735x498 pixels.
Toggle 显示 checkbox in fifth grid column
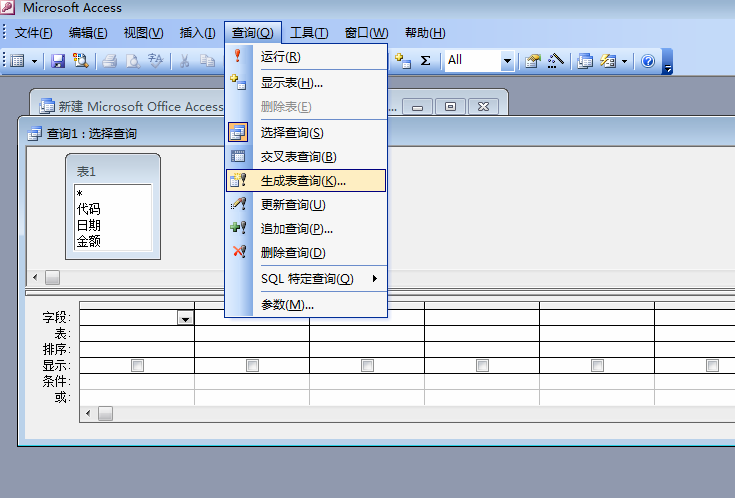(x=597, y=365)
